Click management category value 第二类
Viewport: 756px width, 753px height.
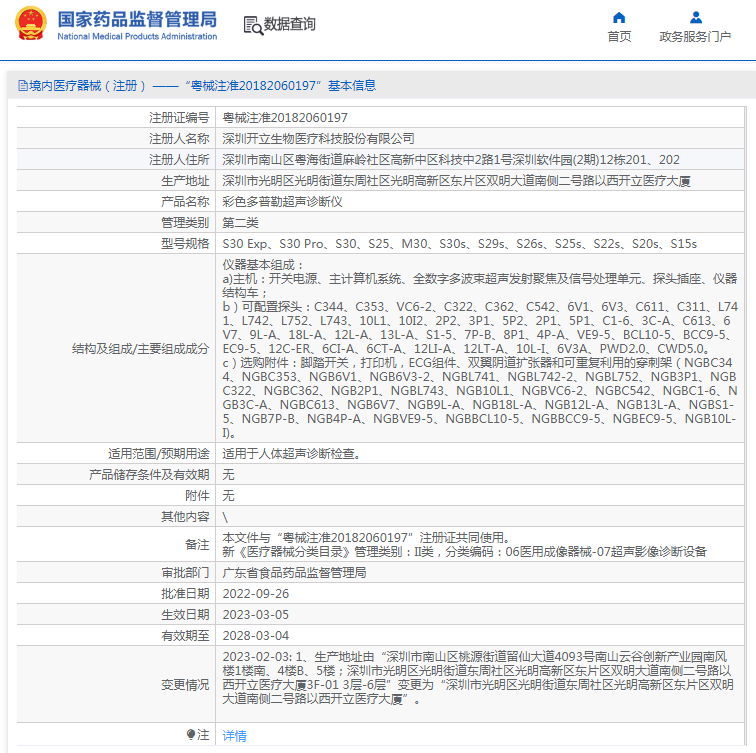(x=240, y=223)
